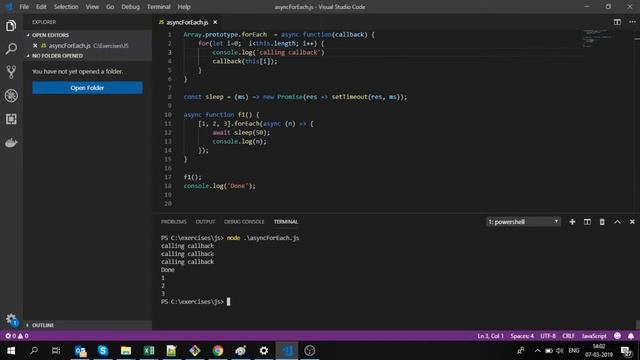
Task: Close the terminal panel
Action: [632, 222]
